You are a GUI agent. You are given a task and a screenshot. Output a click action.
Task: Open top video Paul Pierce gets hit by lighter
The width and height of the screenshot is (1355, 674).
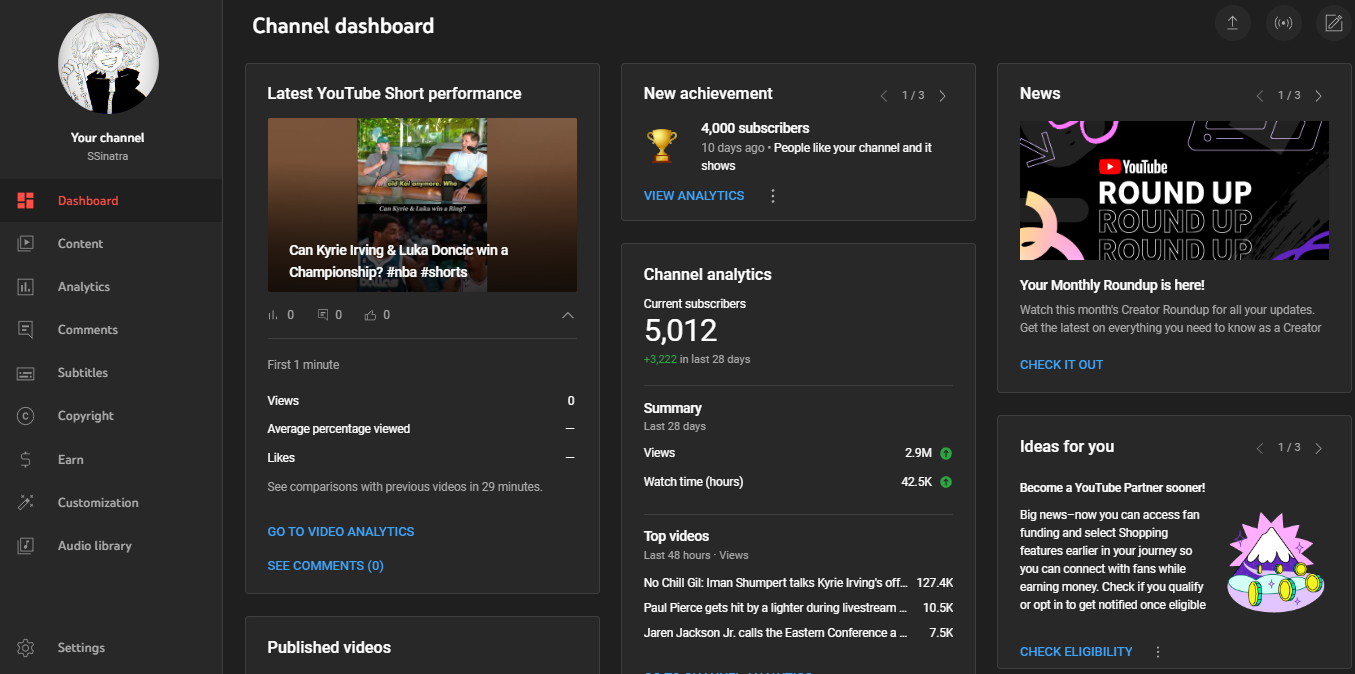798,608
